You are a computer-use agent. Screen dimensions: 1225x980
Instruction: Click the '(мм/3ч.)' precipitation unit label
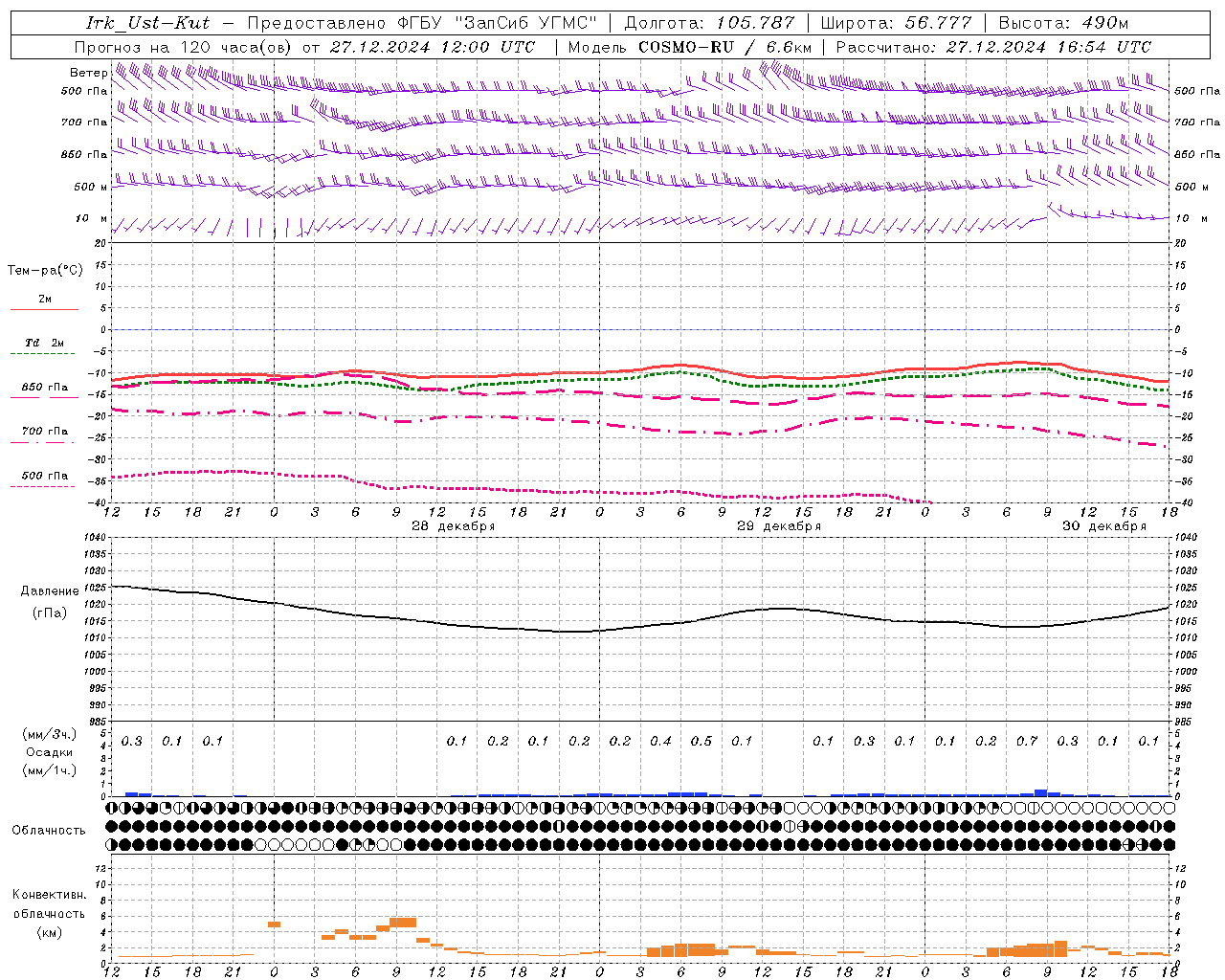50,733
